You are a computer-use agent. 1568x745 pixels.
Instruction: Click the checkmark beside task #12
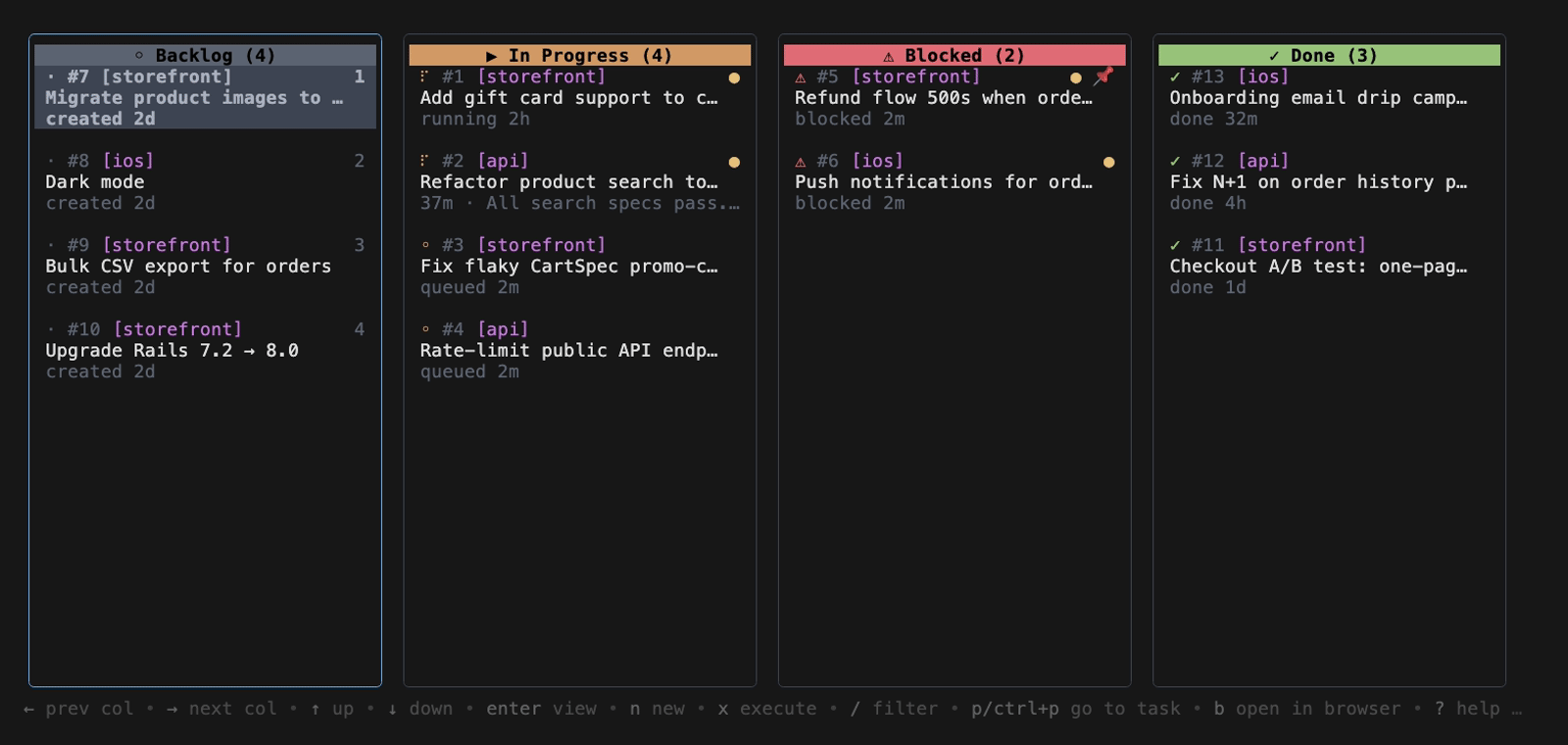point(1175,161)
